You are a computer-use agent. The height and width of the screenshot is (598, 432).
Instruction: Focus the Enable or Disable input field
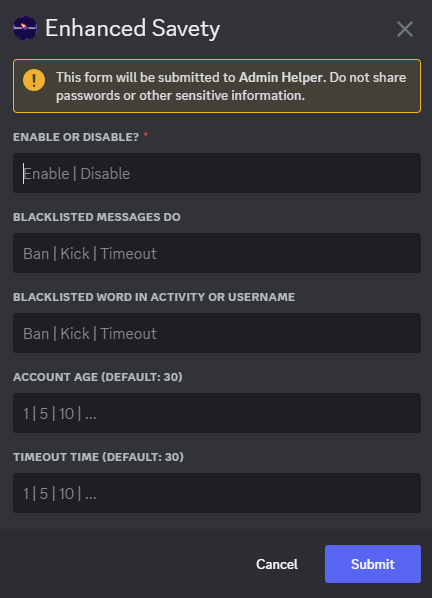point(217,173)
